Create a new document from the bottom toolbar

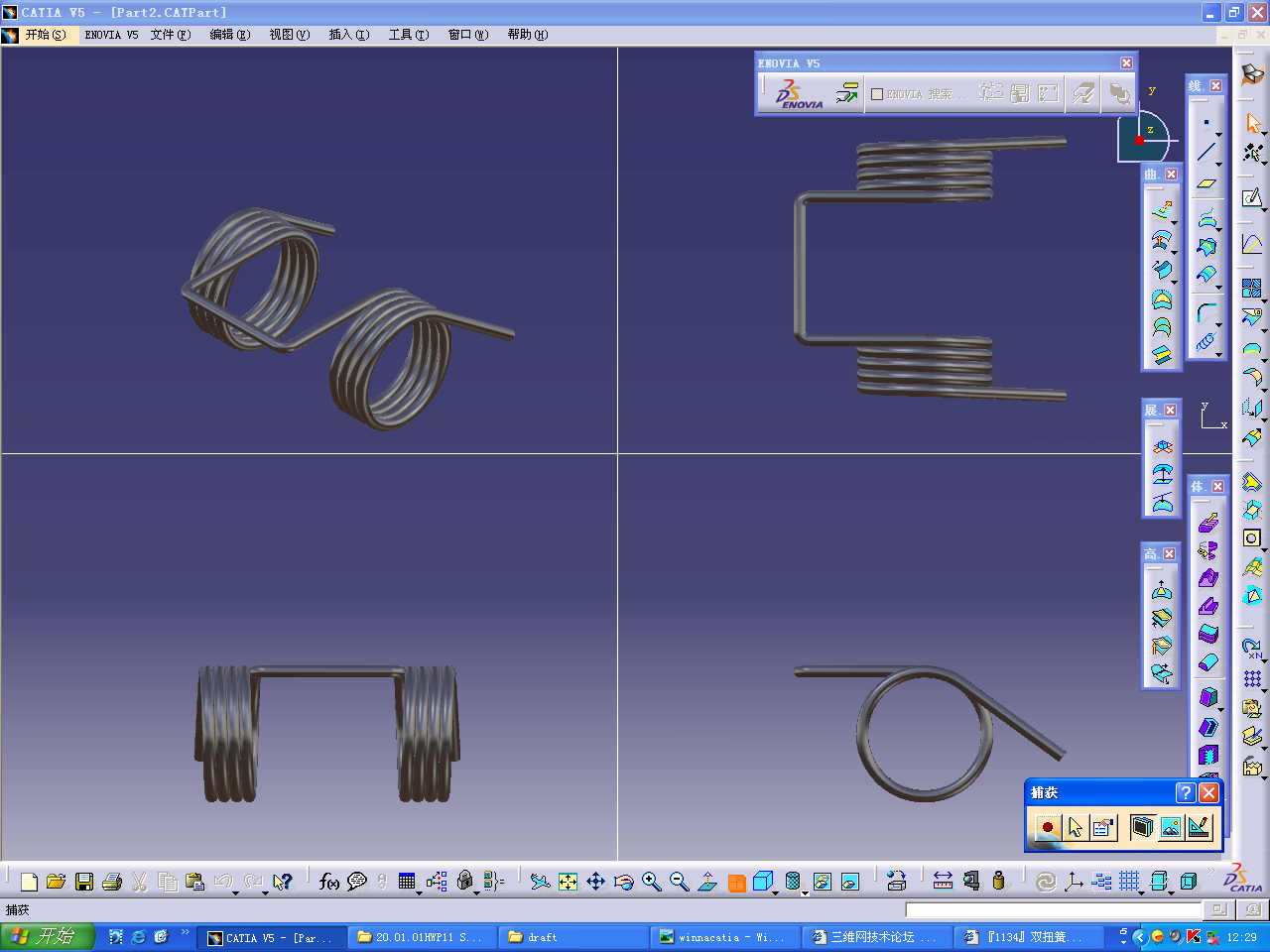(29, 882)
